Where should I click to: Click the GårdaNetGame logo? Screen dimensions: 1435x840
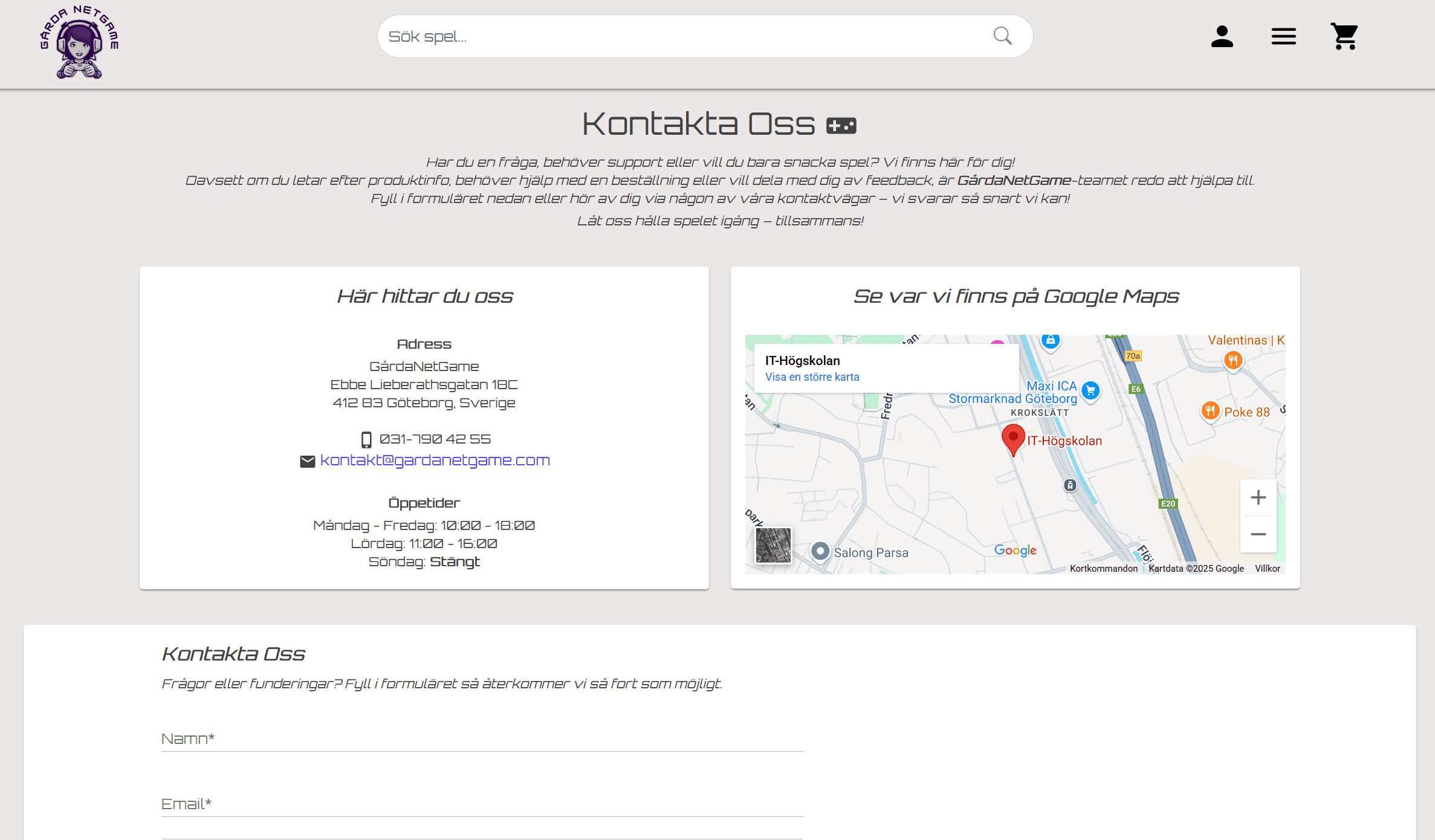(79, 42)
